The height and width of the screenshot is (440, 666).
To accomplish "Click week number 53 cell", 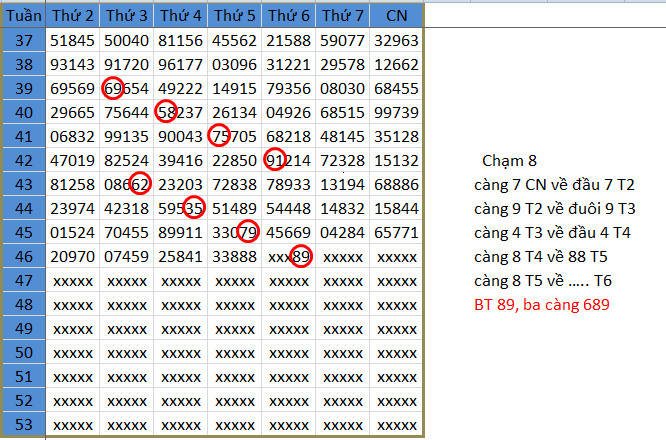I will tap(24, 424).
